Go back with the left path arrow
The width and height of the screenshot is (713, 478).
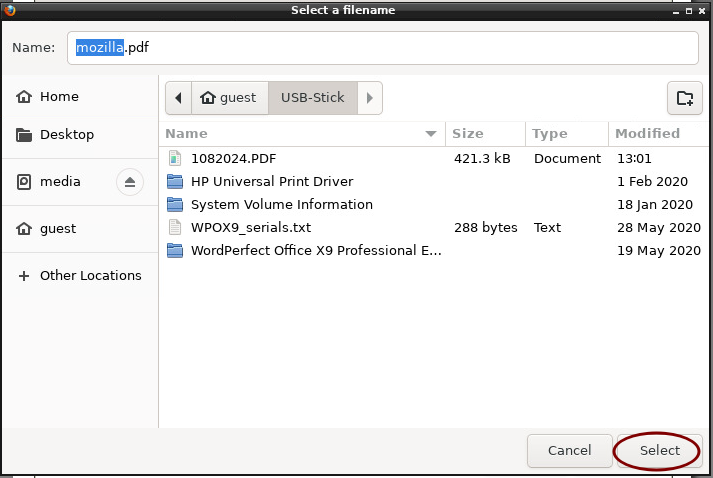178,98
